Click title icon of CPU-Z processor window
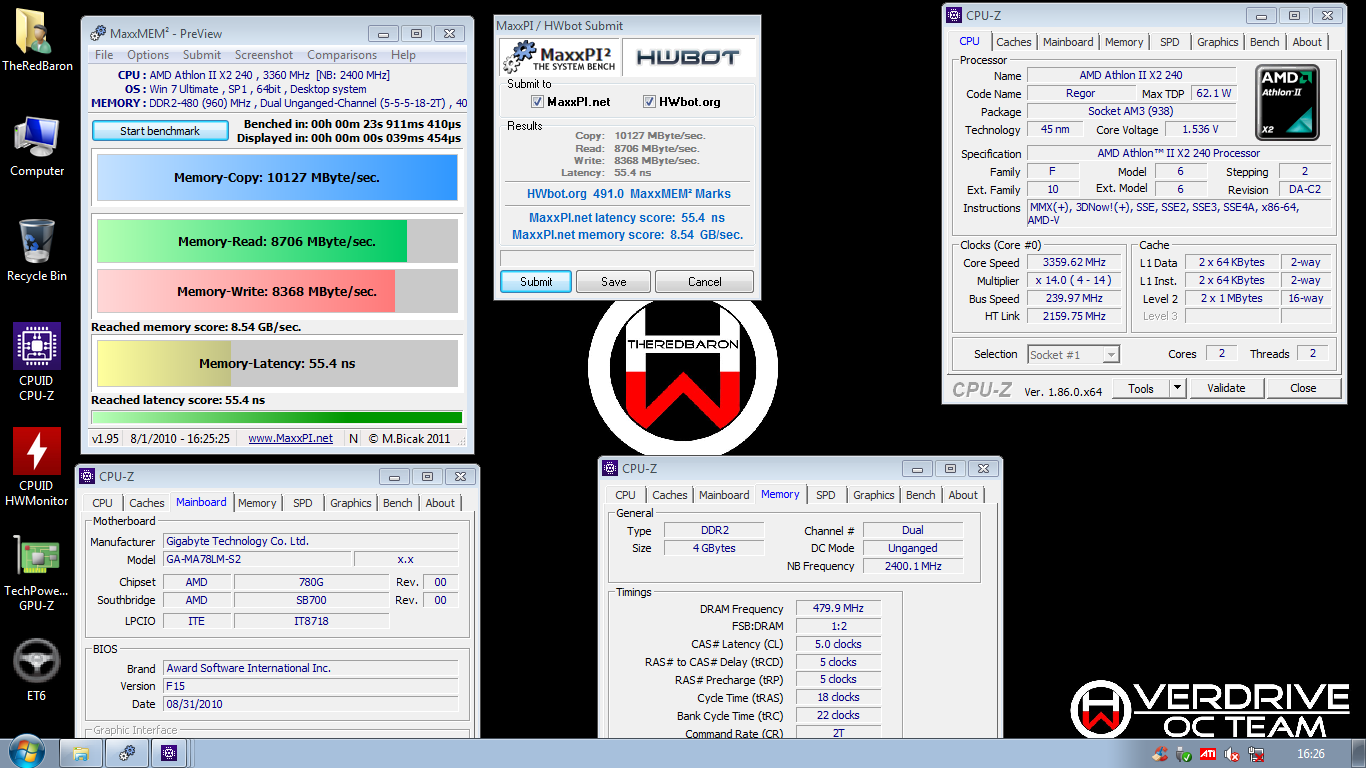The width and height of the screenshot is (1366, 768). tap(954, 15)
